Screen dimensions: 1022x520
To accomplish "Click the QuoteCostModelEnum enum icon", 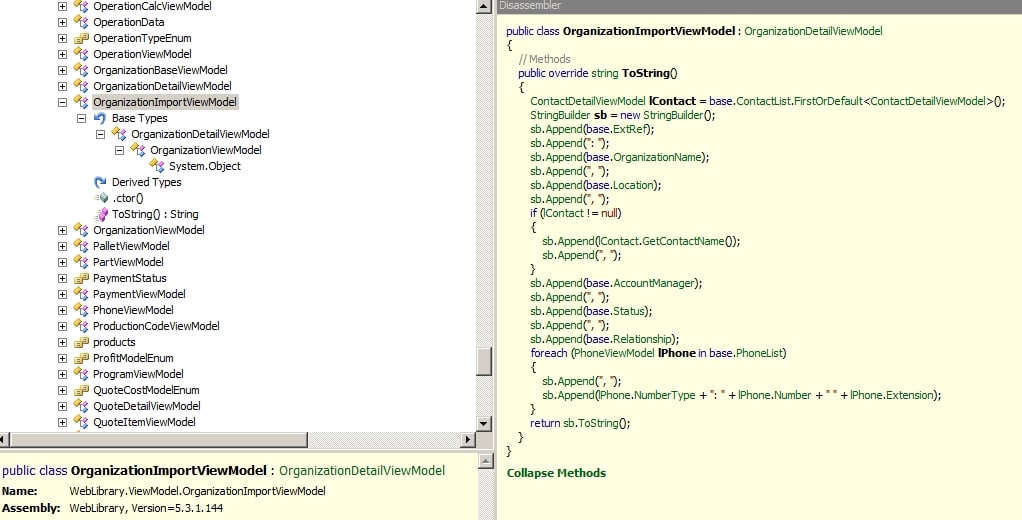I will pyautogui.click(x=81, y=390).
